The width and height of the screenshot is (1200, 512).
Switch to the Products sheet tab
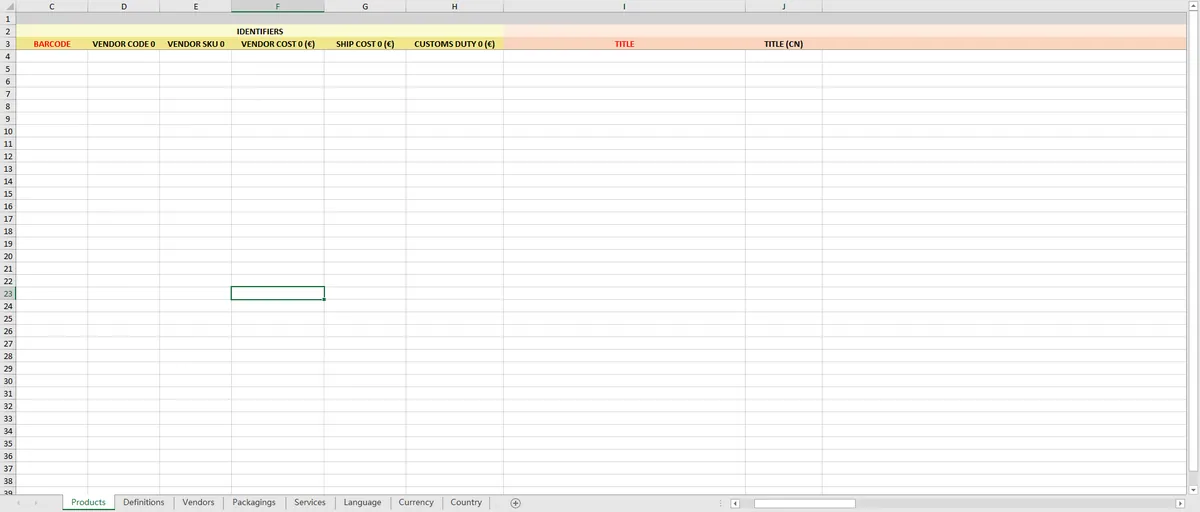point(88,502)
